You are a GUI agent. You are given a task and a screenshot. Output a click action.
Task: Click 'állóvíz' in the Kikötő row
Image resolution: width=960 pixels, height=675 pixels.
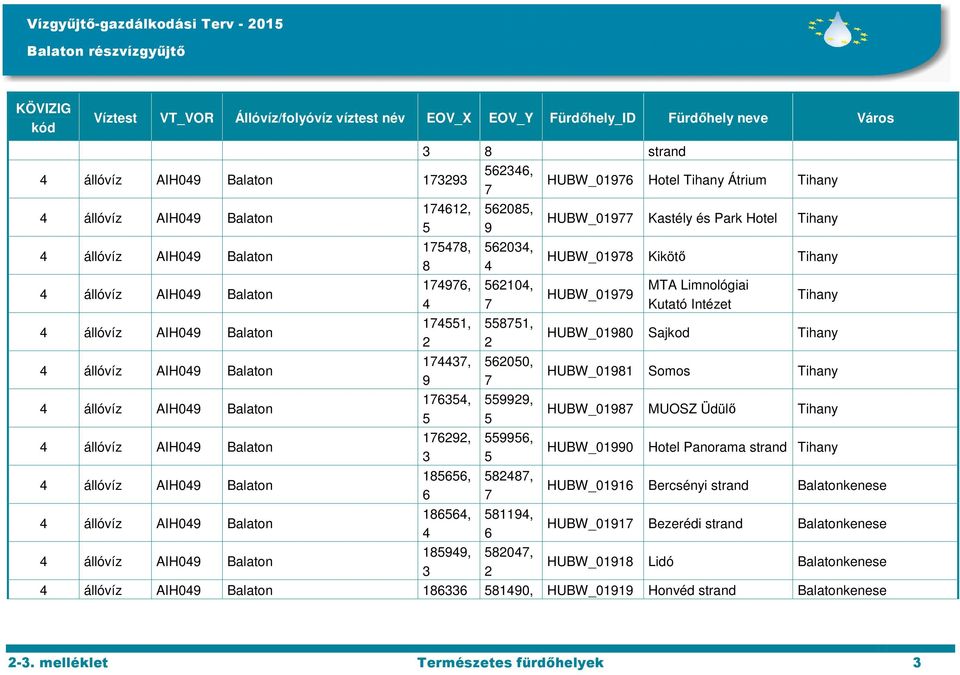pos(103,256)
